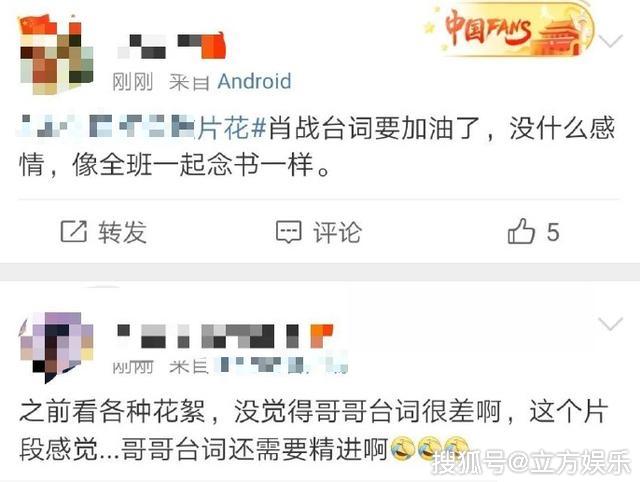Click the repost (转发) share icon
640x482 pixels.
click(74, 231)
